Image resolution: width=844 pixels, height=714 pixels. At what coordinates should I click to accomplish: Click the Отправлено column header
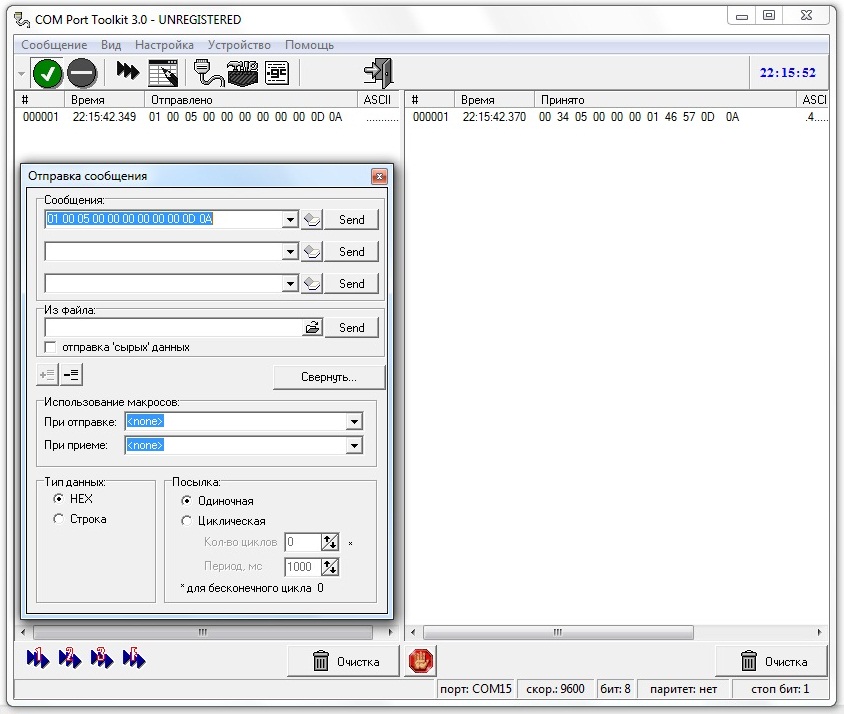tap(251, 100)
